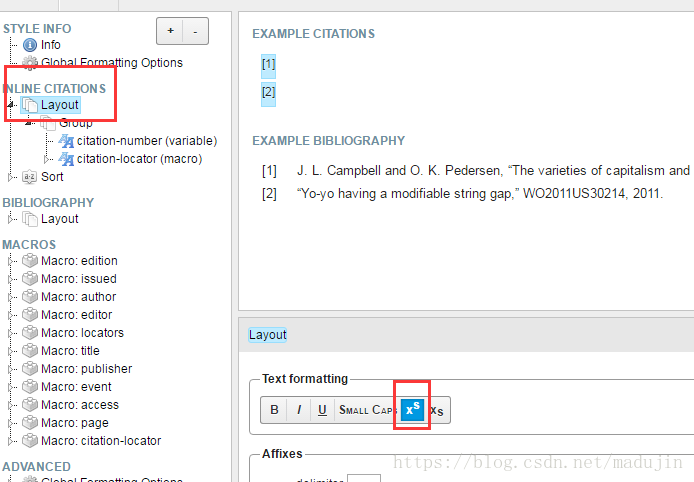
Task: Toggle subscript formatting button
Action: 437,410
